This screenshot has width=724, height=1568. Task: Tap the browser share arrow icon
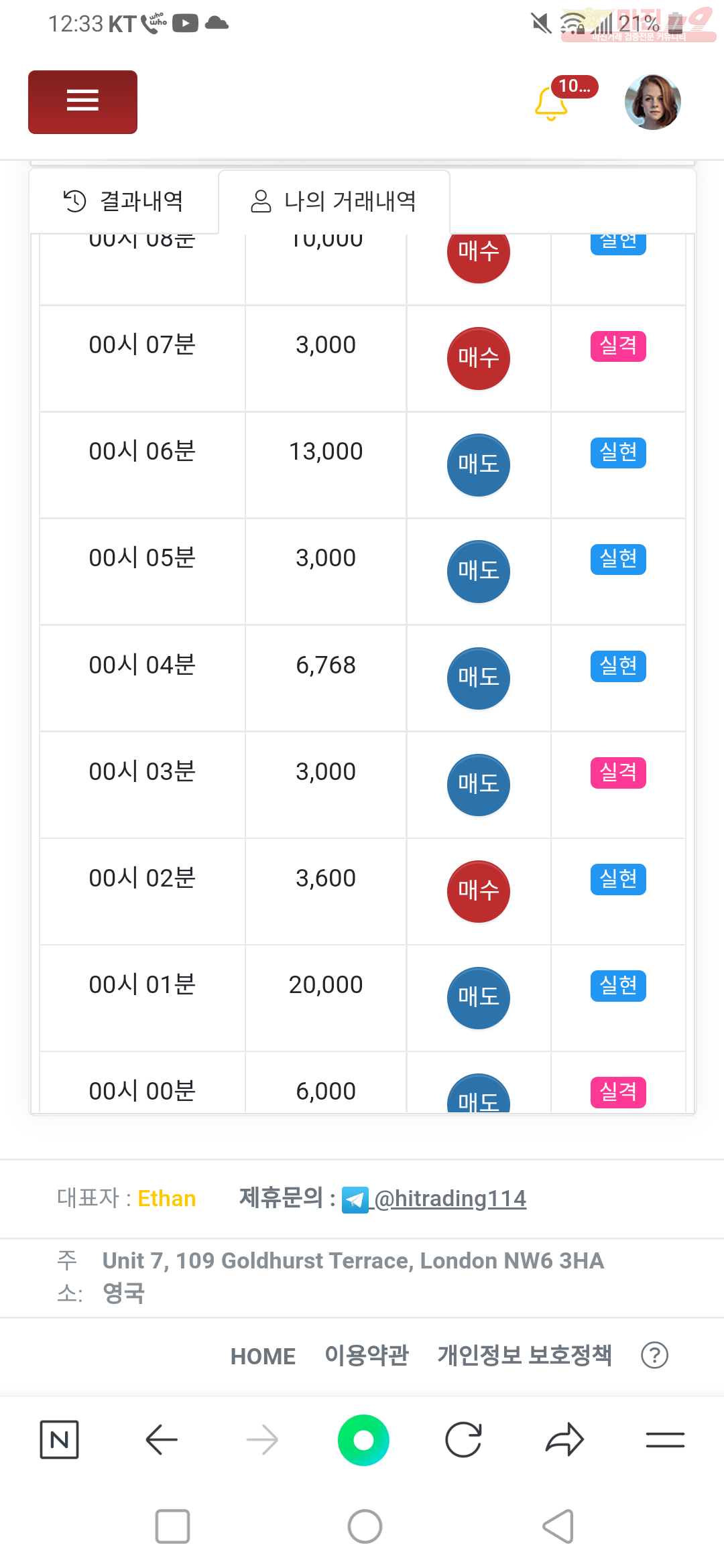click(x=564, y=1439)
